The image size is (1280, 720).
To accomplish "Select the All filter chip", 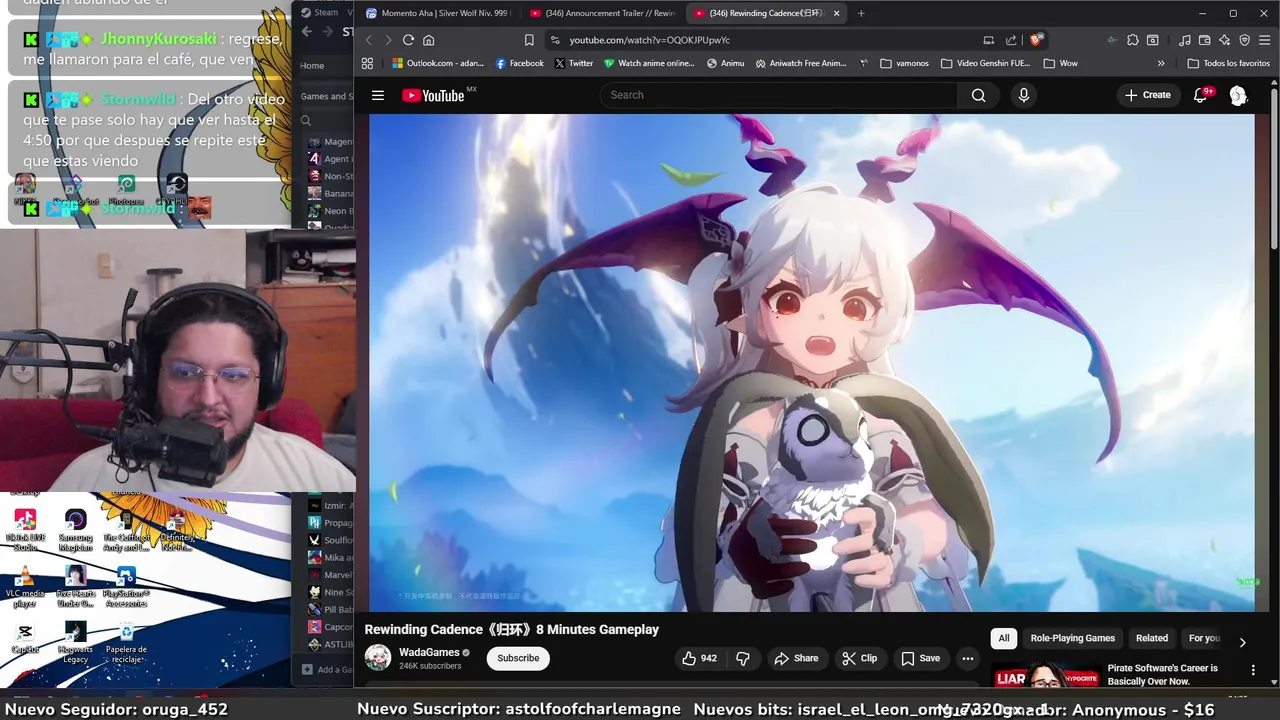I will [x=1004, y=638].
